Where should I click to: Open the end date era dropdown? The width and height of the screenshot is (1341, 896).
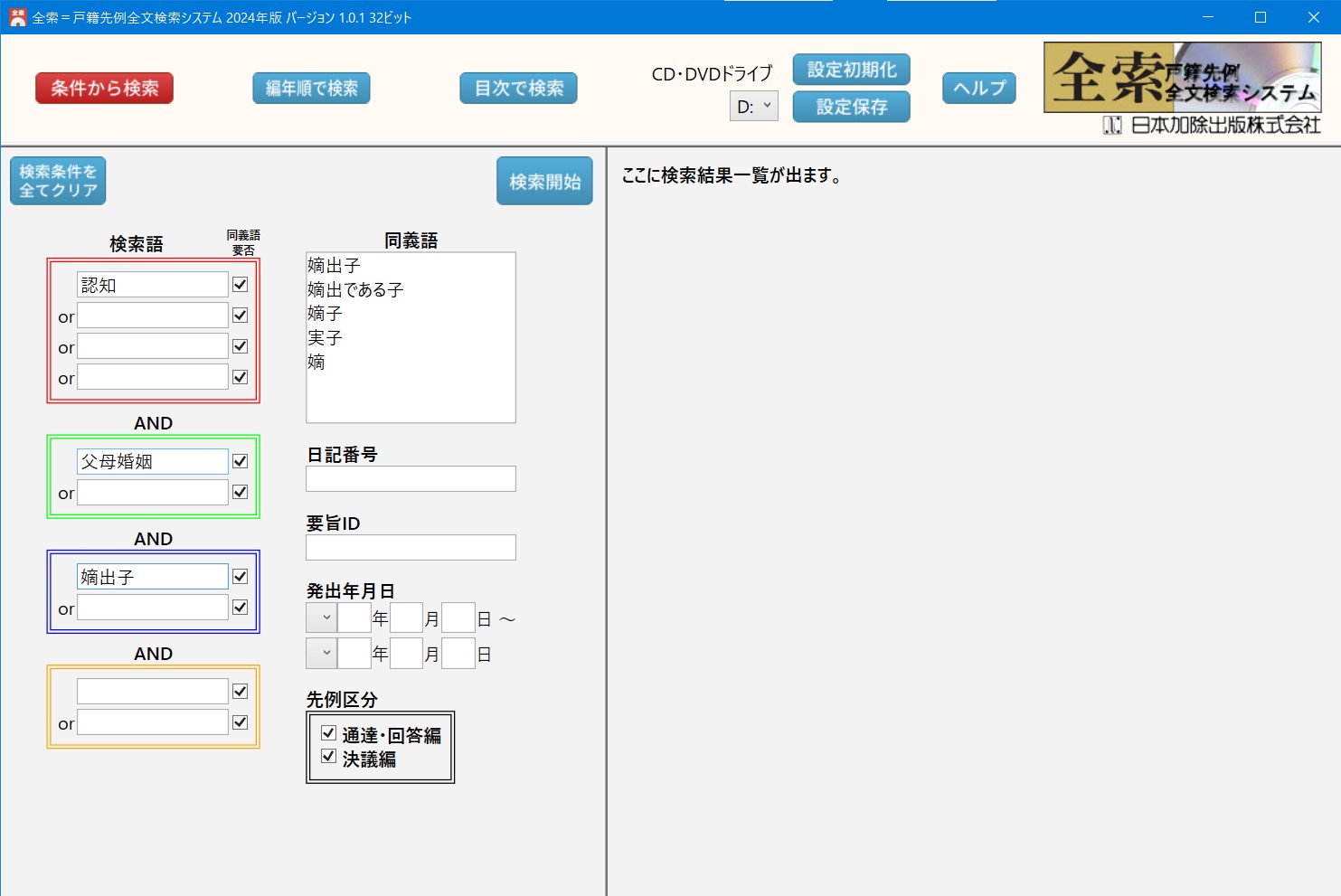pyautogui.click(x=321, y=653)
